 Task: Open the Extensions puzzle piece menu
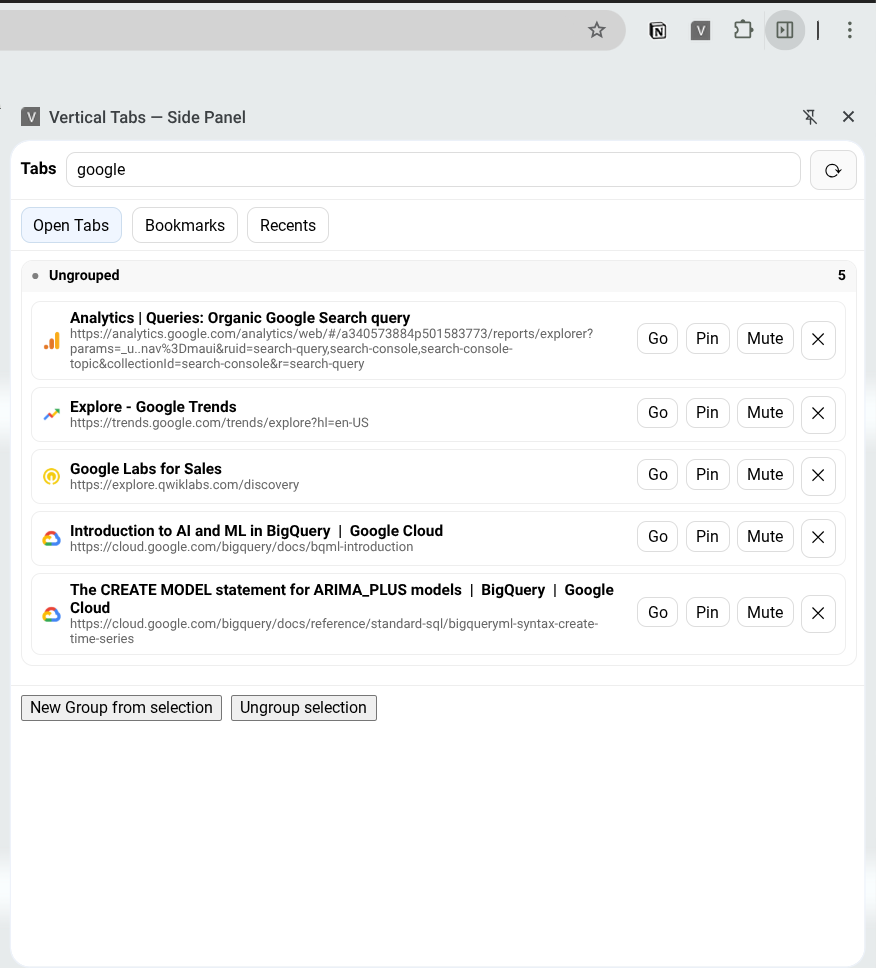coord(743,30)
